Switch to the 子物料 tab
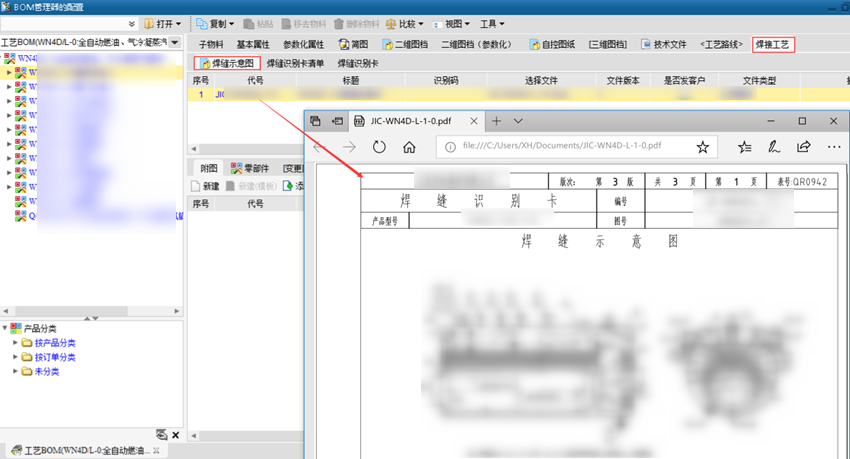This screenshot has width=850, height=459. point(211,44)
